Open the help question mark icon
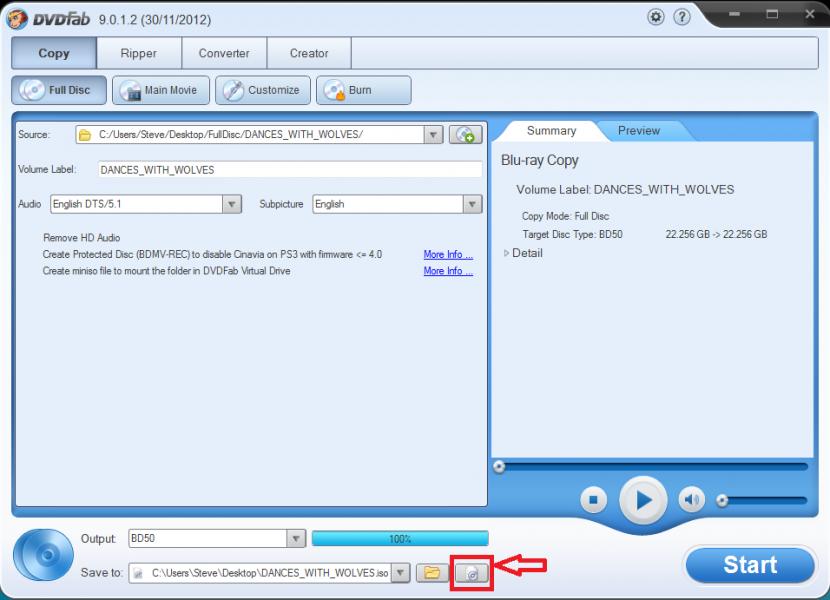 pos(682,17)
